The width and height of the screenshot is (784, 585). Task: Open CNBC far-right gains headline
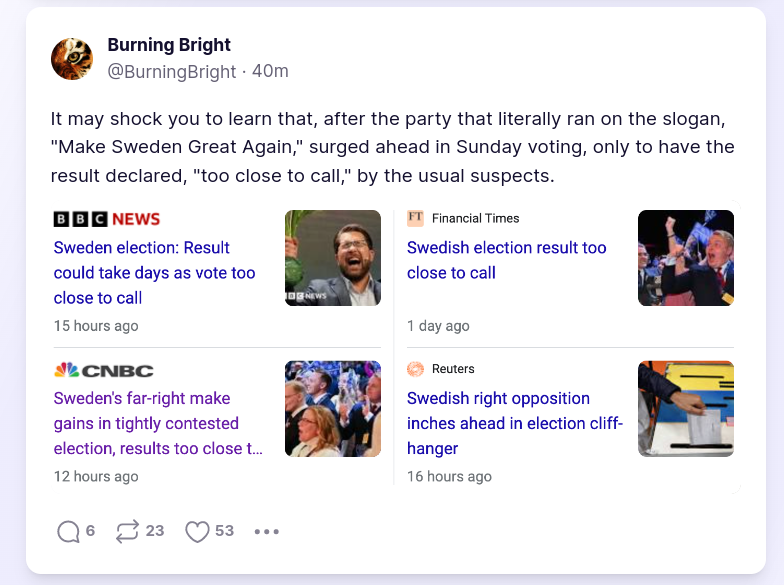tap(158, 424)
